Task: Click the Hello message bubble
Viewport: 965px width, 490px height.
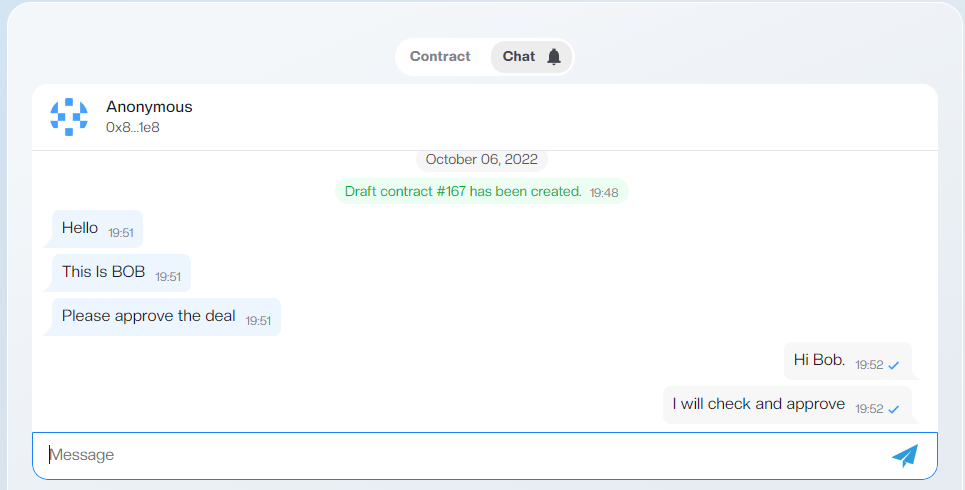Action: click(x=95, y=229)
